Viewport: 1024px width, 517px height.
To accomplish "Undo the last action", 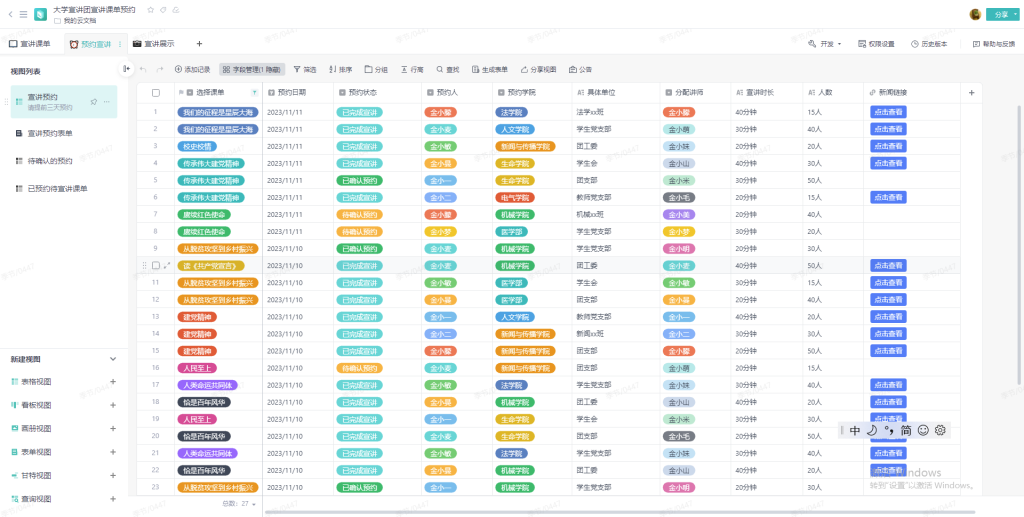I will click(x=144, y=69).
